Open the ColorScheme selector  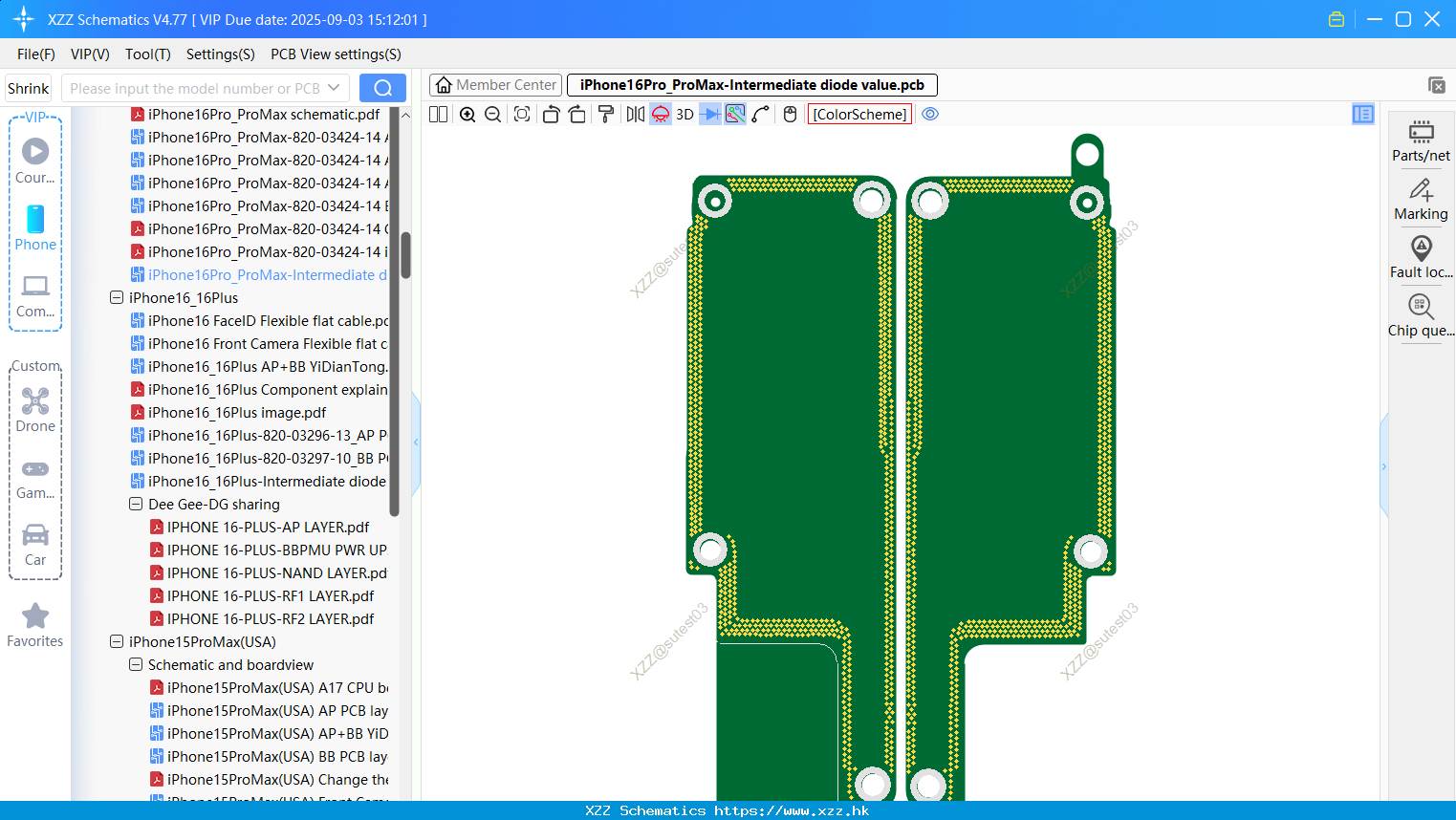pos(859,114)
